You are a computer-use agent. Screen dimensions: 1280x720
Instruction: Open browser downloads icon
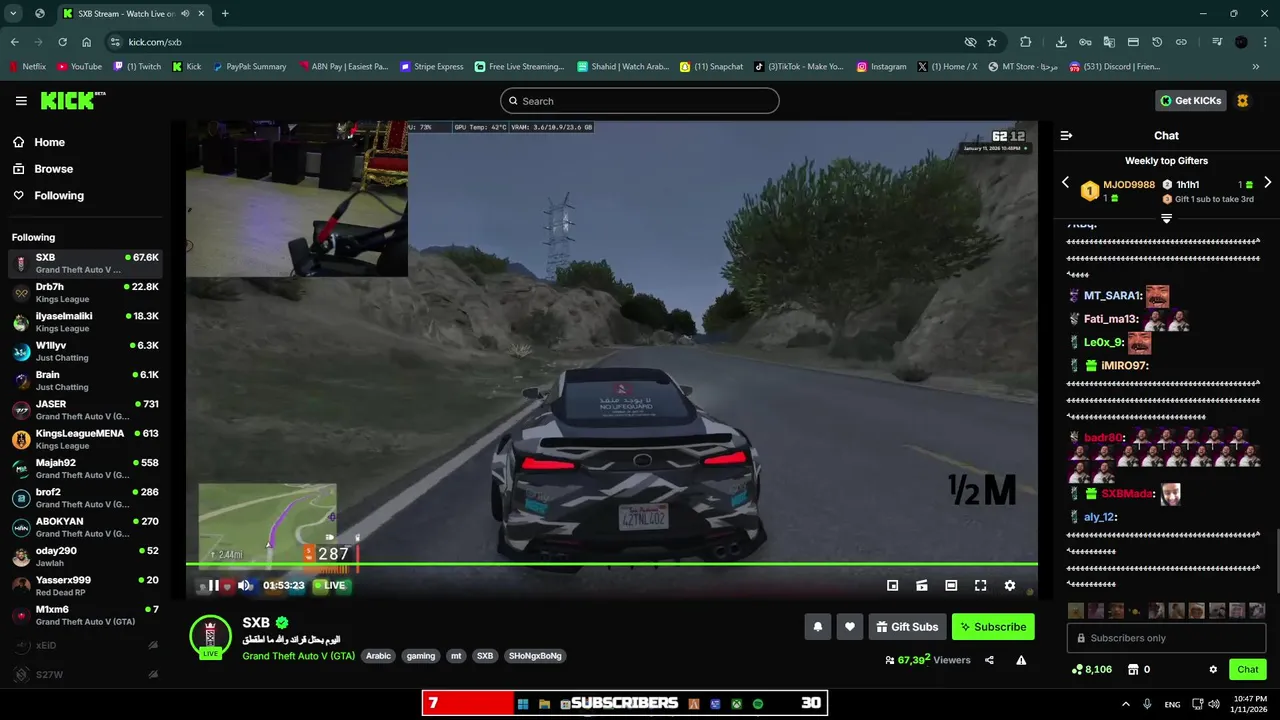pos(1061,42)
